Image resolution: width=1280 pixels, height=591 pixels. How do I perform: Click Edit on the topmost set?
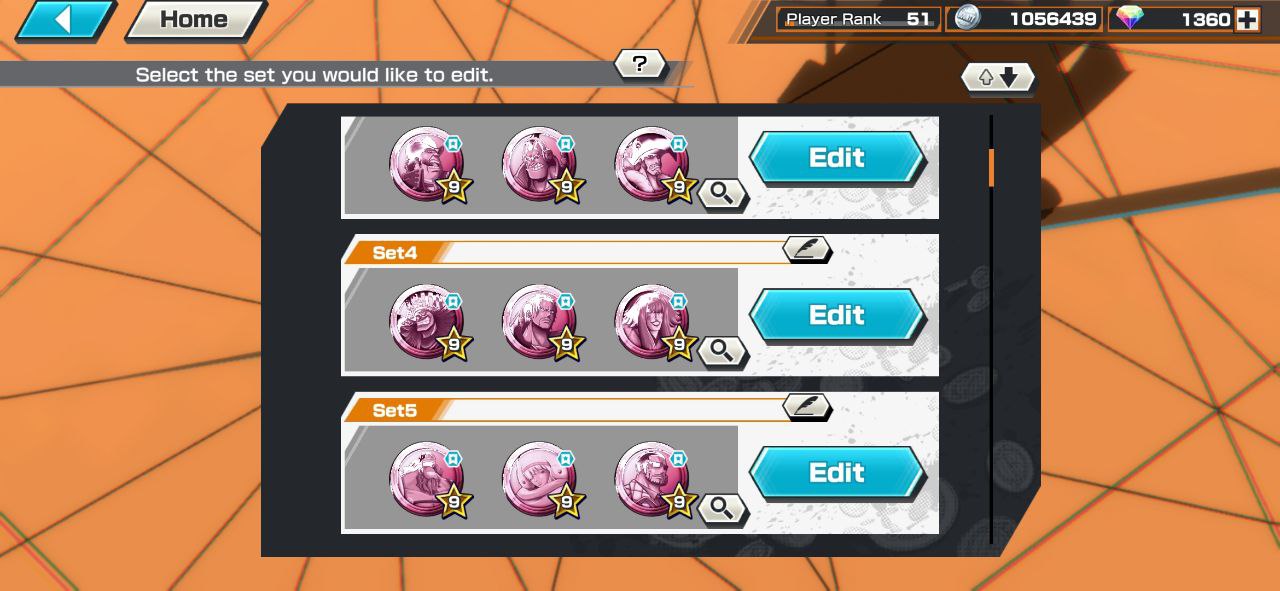click(x=837, y=157)
